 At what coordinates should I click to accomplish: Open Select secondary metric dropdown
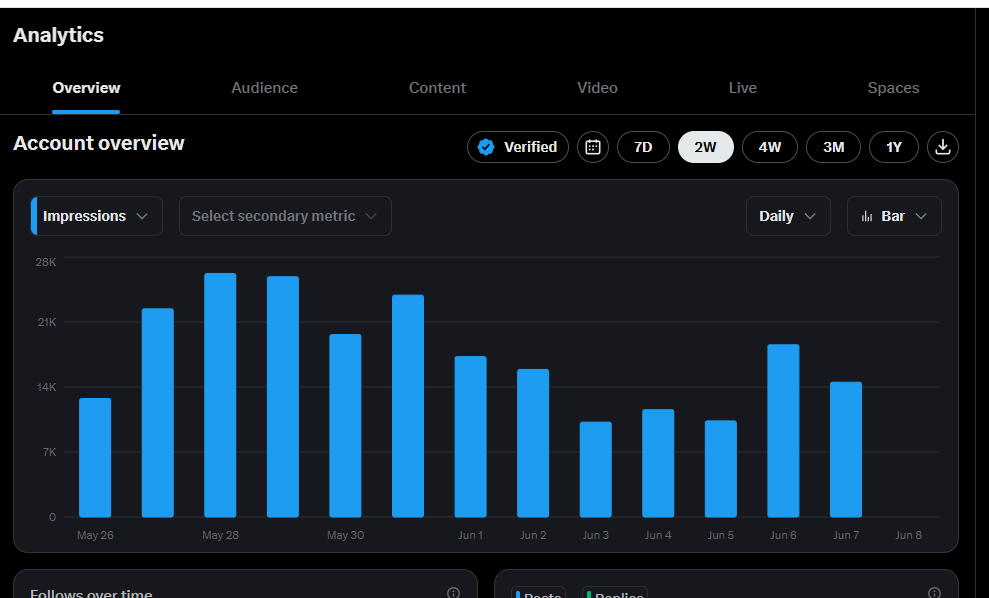tap(285, 216)
